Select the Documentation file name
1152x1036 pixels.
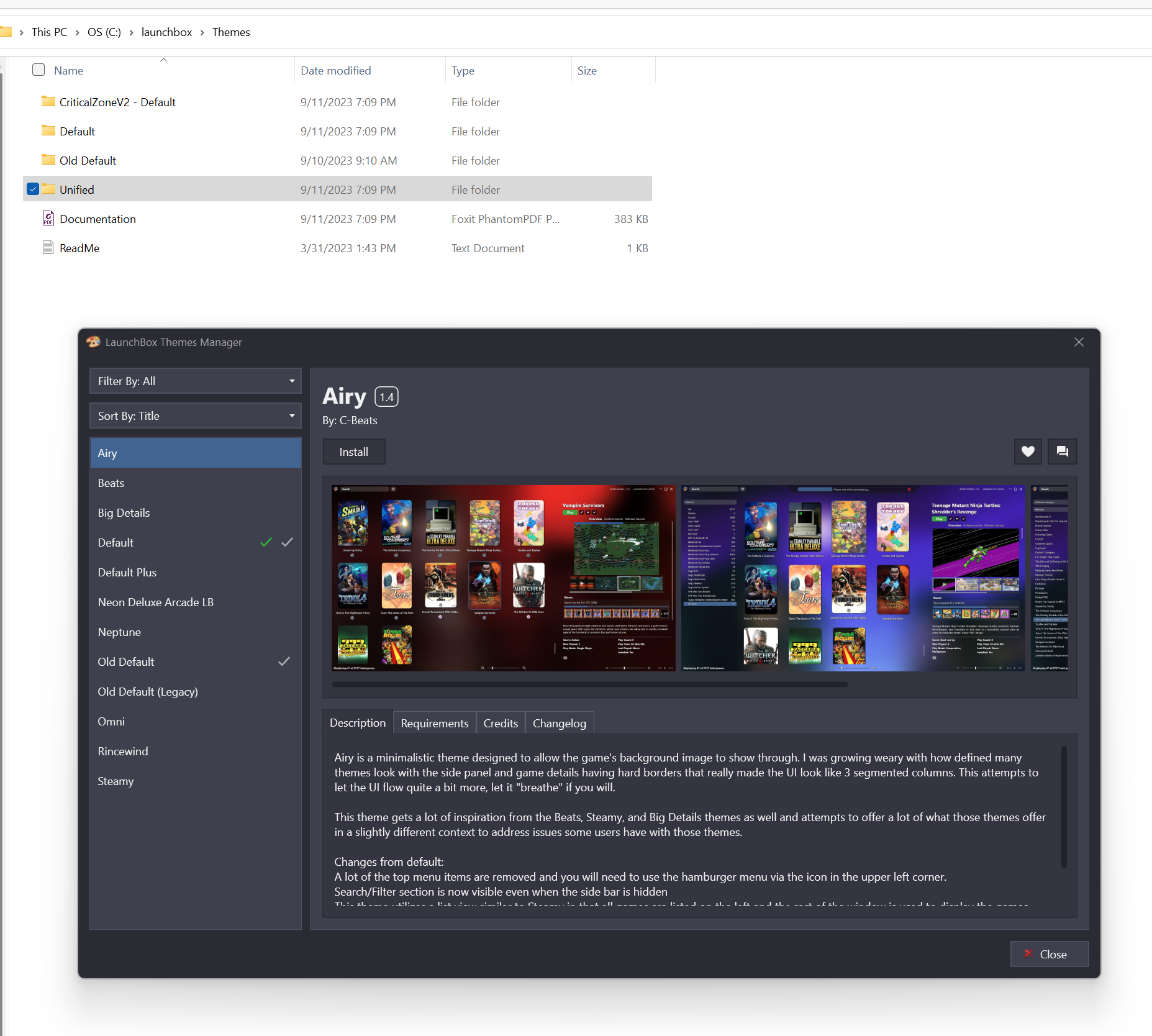click(98, 219)
